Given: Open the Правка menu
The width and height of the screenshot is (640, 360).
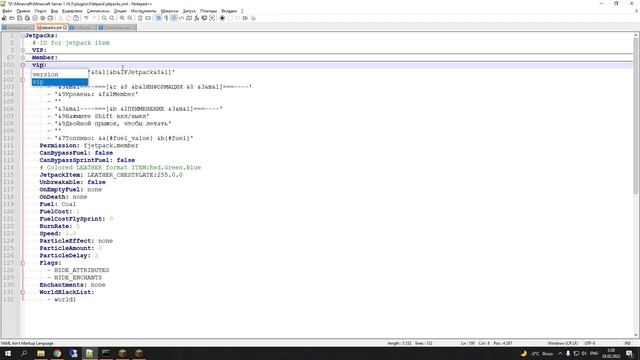Looking at the screenshot, I should click(23, 11).
